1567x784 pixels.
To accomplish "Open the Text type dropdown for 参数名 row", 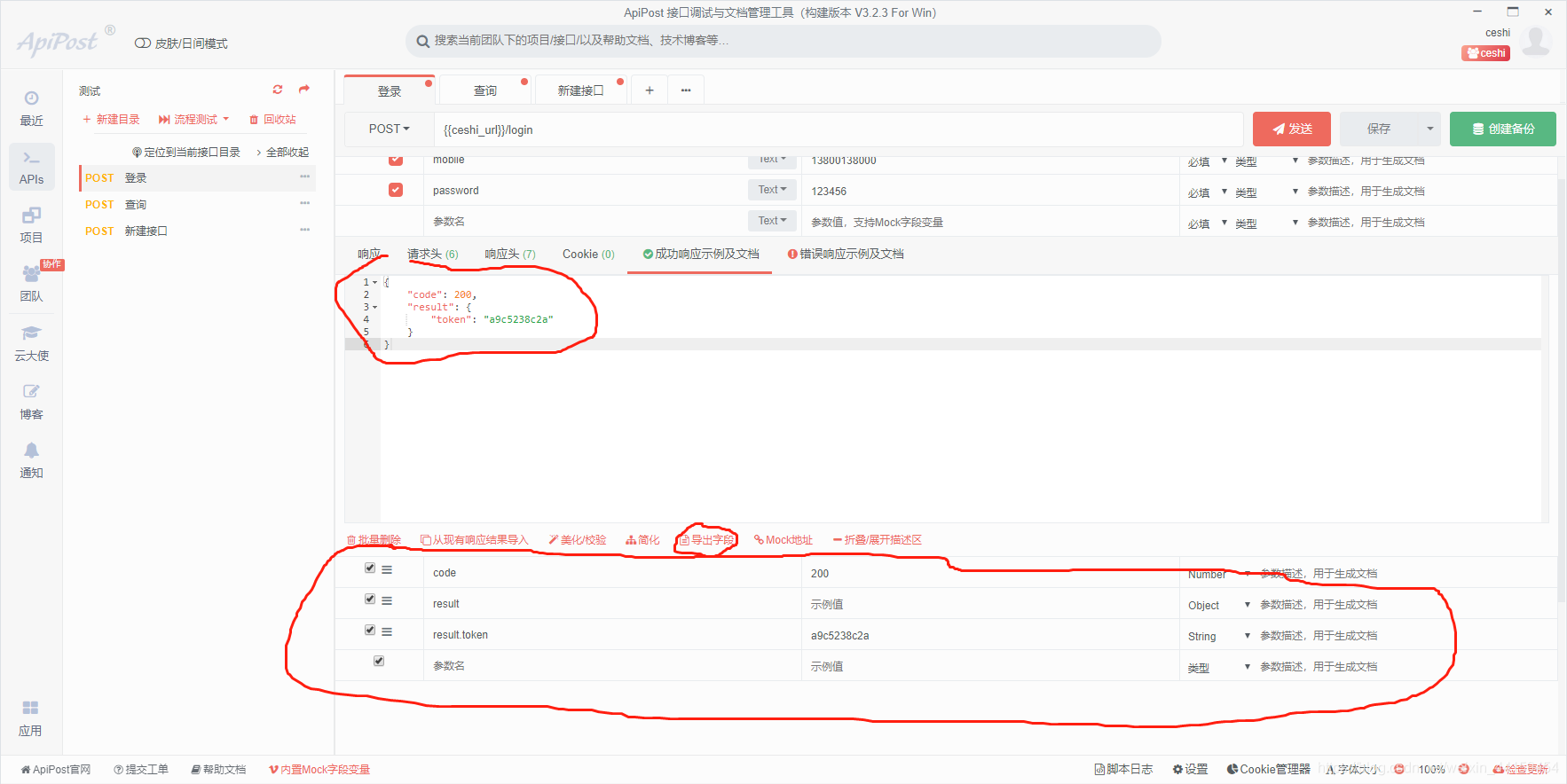I will [772, 221].
